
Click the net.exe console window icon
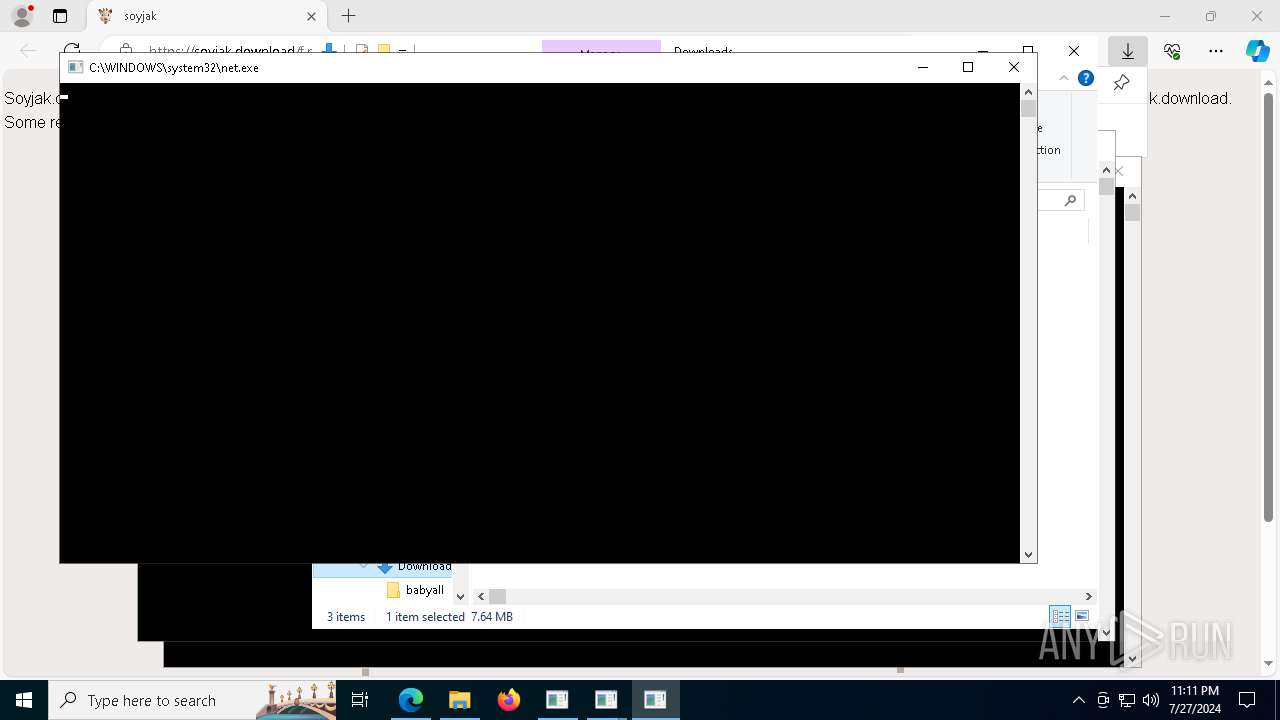click(x=75, y=67)
